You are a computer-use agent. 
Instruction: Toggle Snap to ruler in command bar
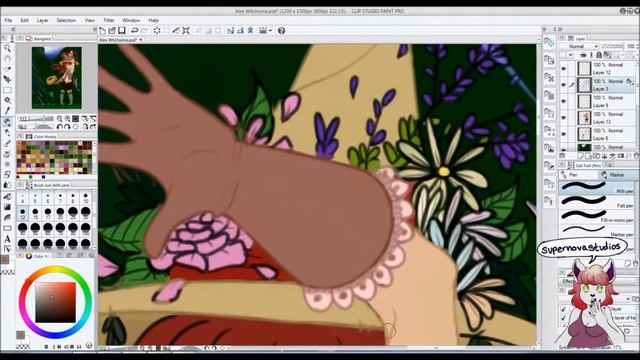[x=231, y=31]
